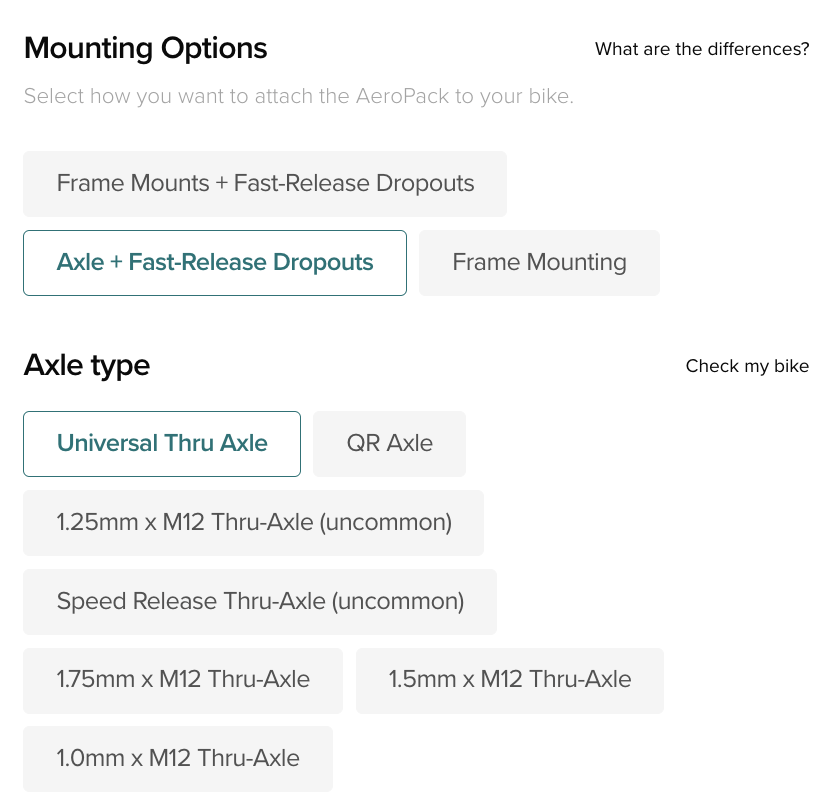The height and width of the screenshot is (810, 836).
Task: Switch axle type to quick-release (QR)
Action: [389, 444]
